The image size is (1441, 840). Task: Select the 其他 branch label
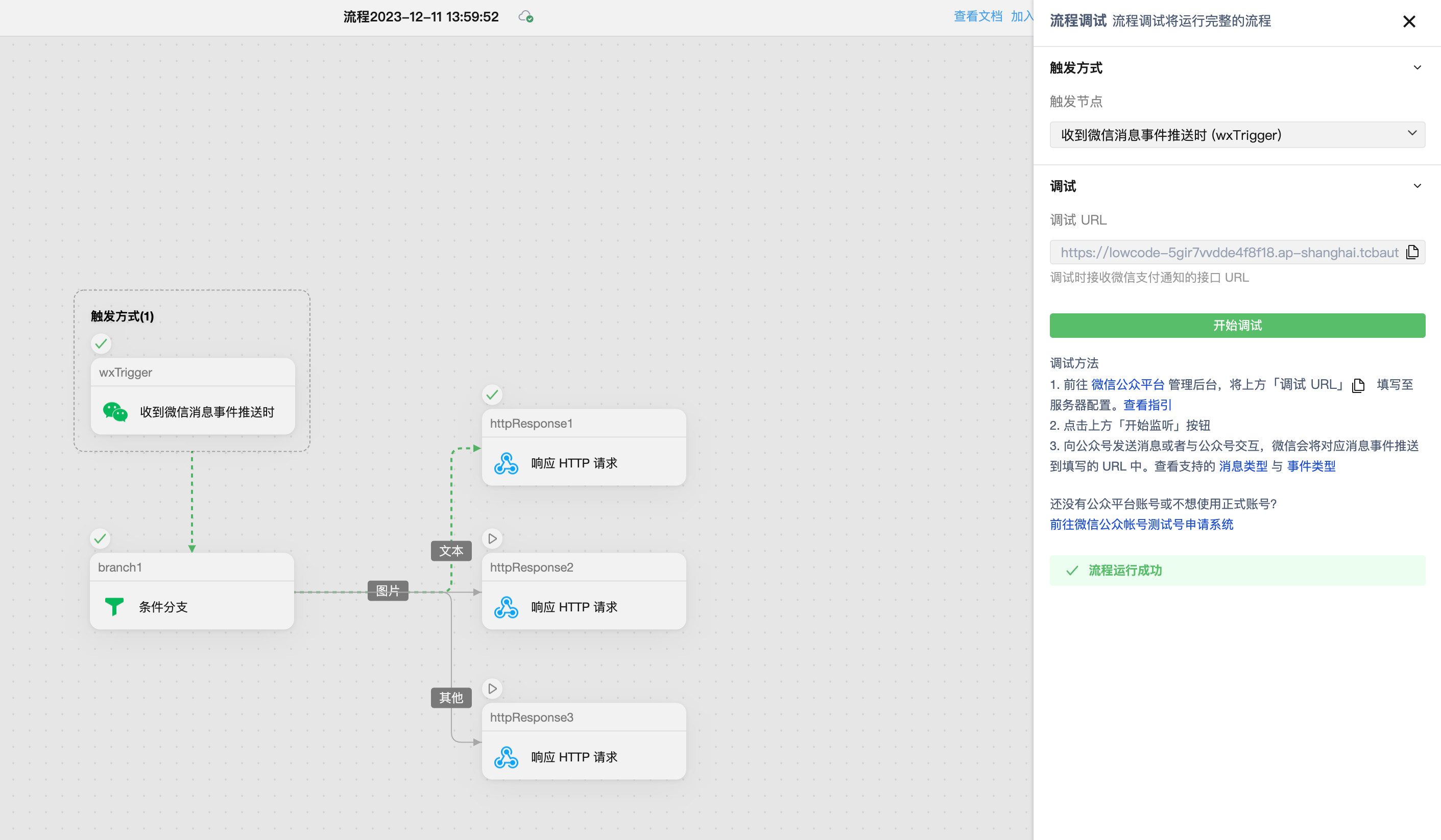(450, 698)
